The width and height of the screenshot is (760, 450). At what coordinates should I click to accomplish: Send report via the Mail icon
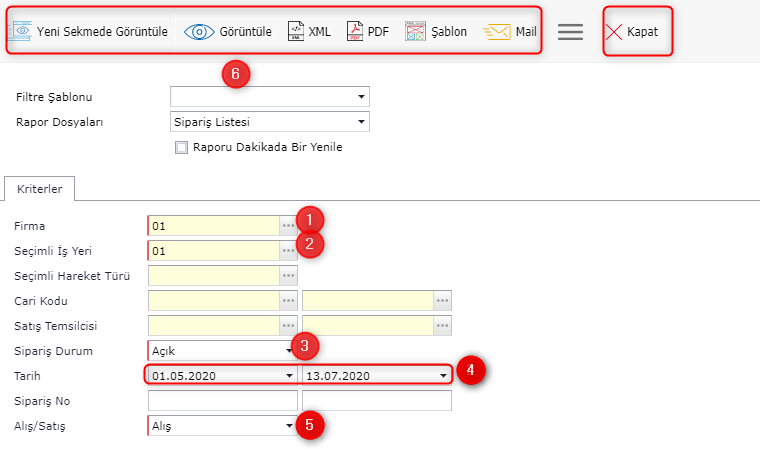click(x=498, y=31)
